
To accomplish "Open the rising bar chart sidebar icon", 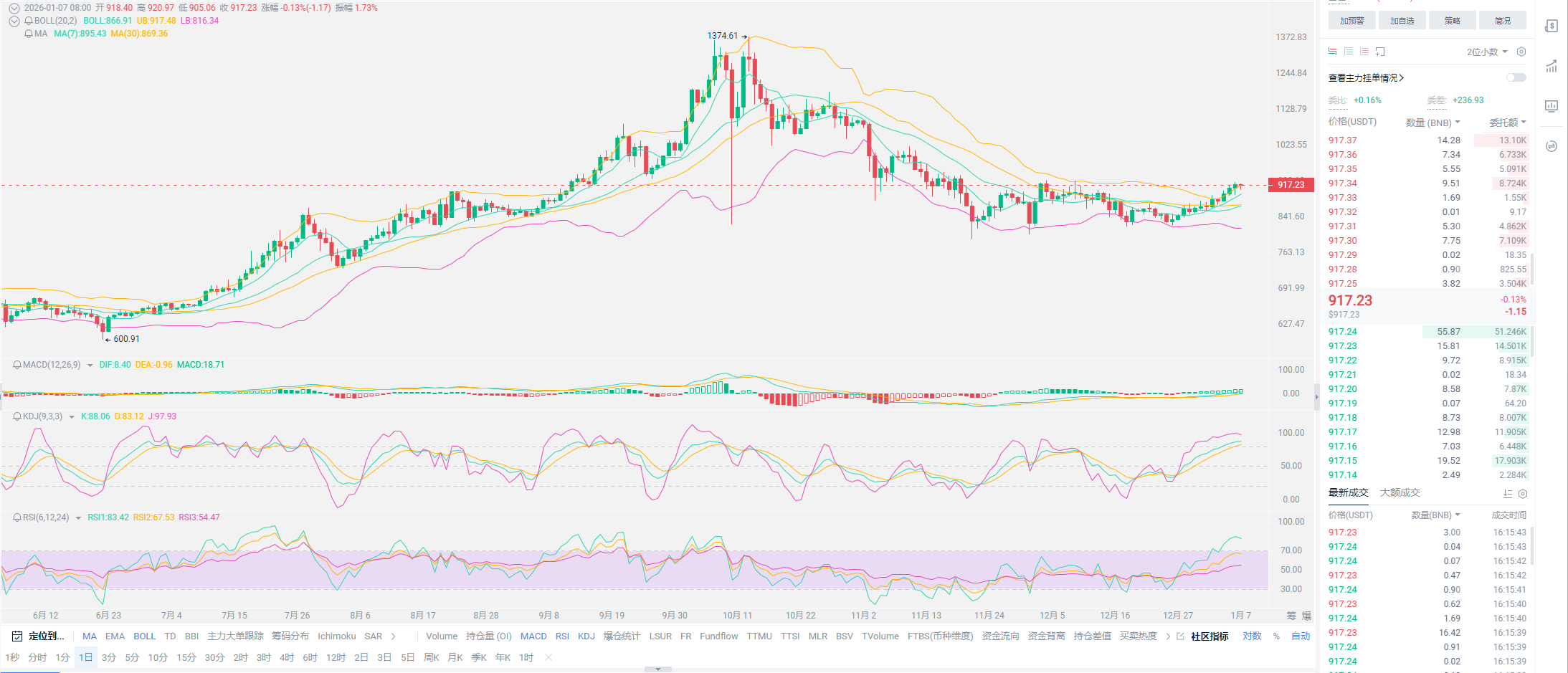I will click(1552, 67).
